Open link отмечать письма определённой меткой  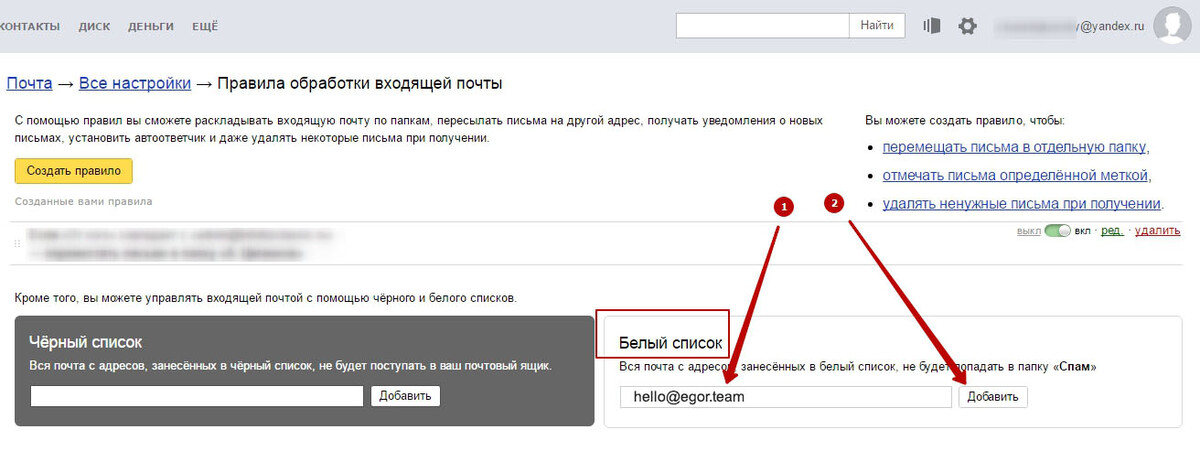pos(1014,175)
